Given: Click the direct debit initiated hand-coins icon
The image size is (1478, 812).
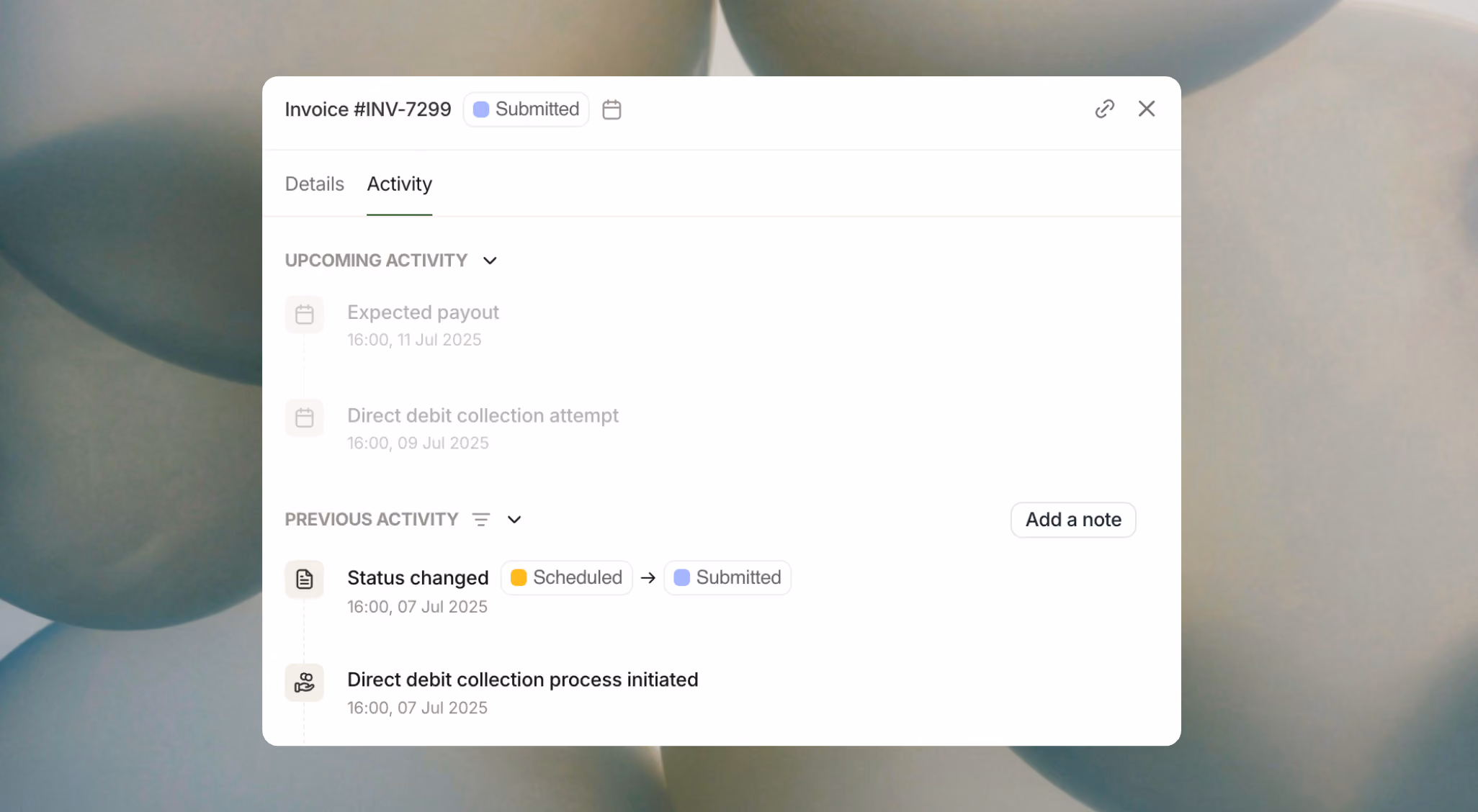Looking at the screenshot, I should point(305,682).
